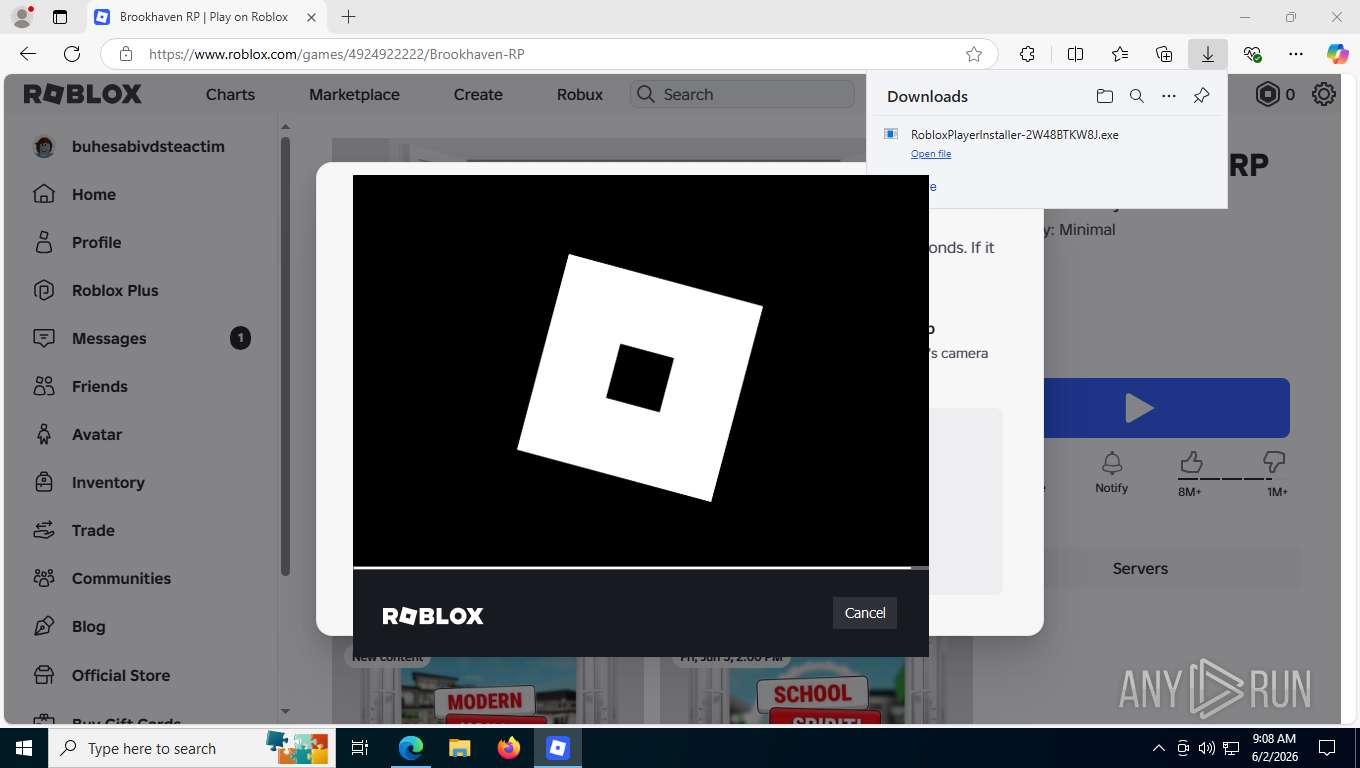Show hidden system tray icons
The image size is (1360, 768).
tap(1159, 748)
